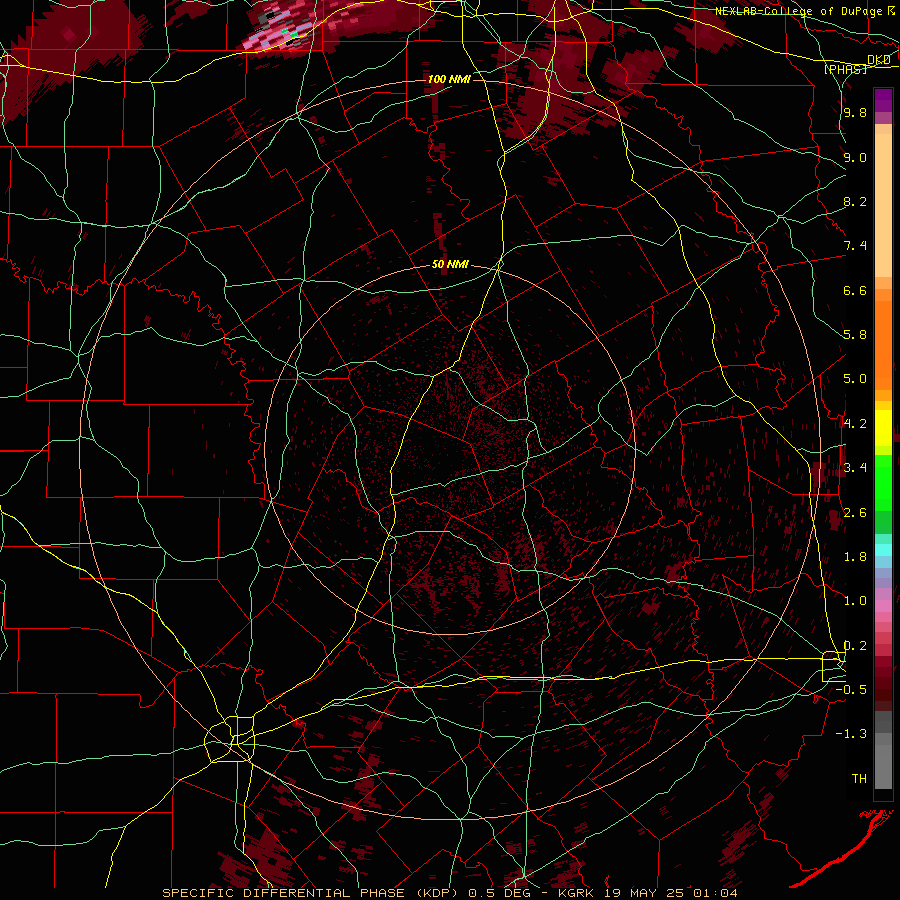The width and height of the screenshot is (900, 900).
Task: Click the bright green color bar segment
Action: 883,482
